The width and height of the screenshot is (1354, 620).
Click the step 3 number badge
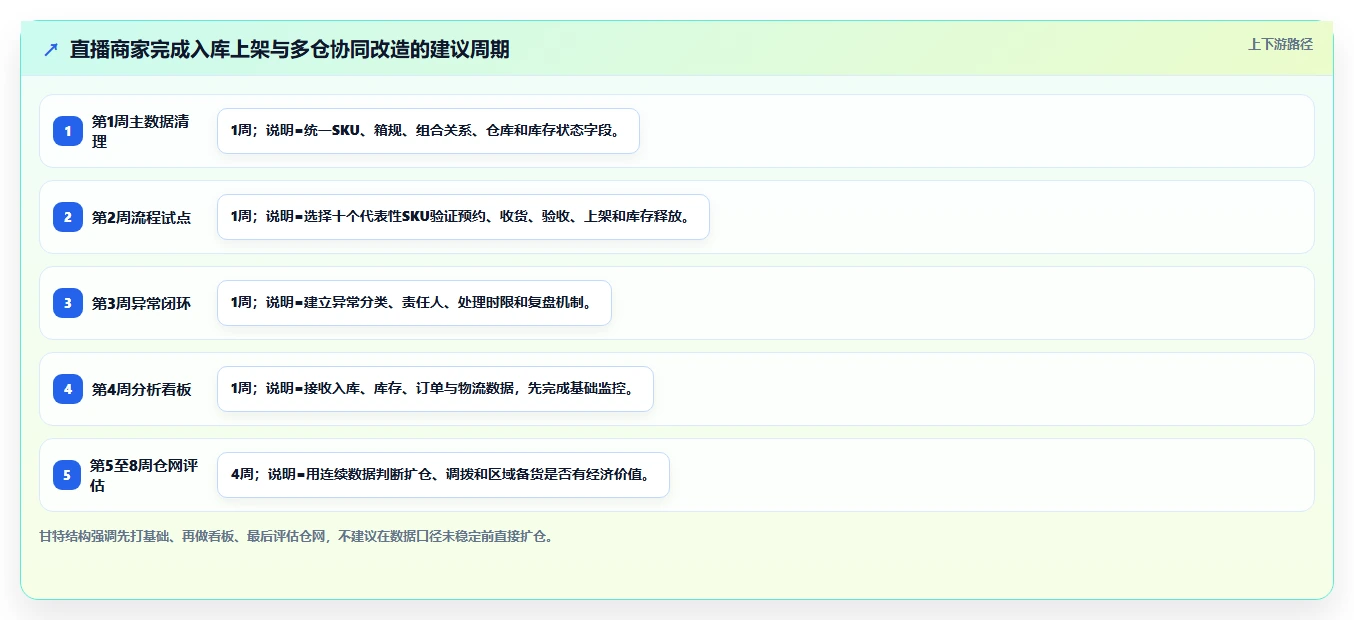68,303
